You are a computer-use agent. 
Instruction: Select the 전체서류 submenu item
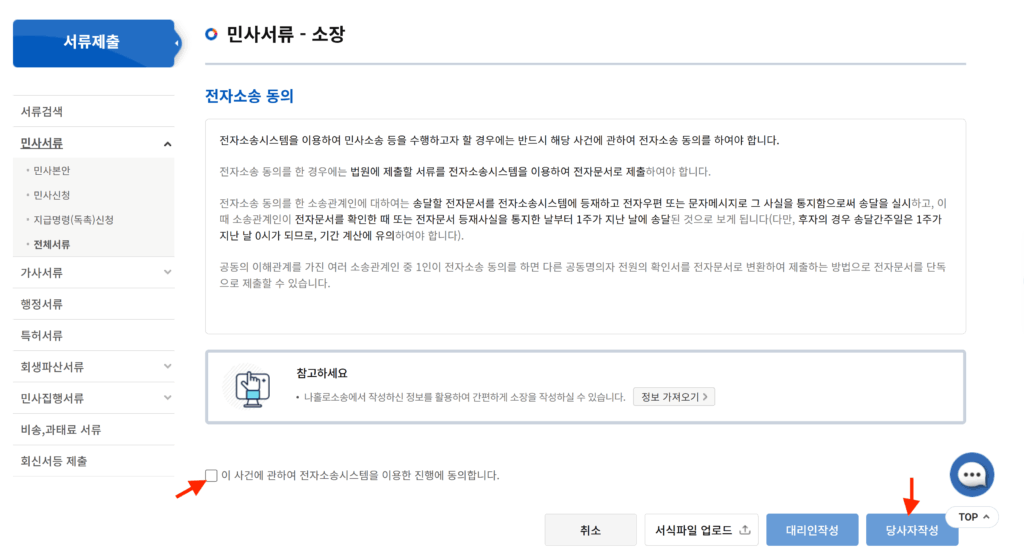pos(52,244)
